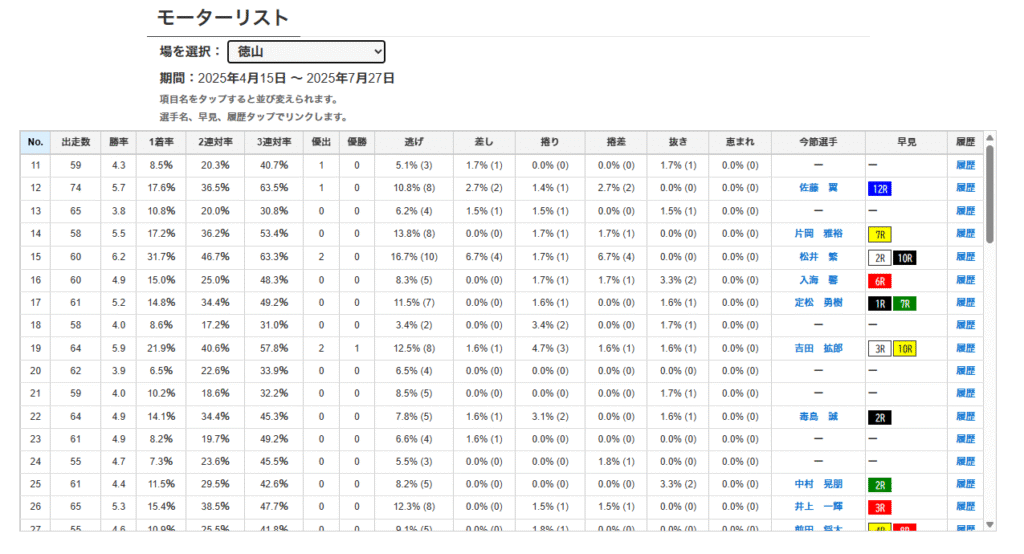
Task: Sort the table by the 勝率 column
Action: point(118,142)
